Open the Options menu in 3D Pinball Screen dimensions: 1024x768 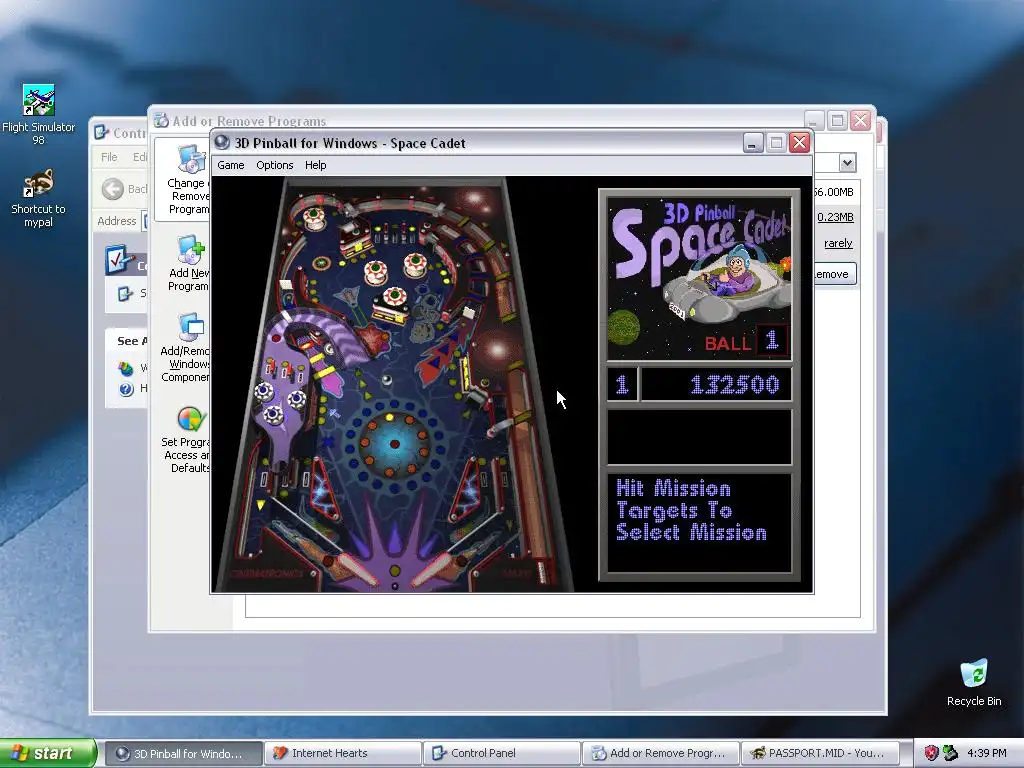point(274,165)
